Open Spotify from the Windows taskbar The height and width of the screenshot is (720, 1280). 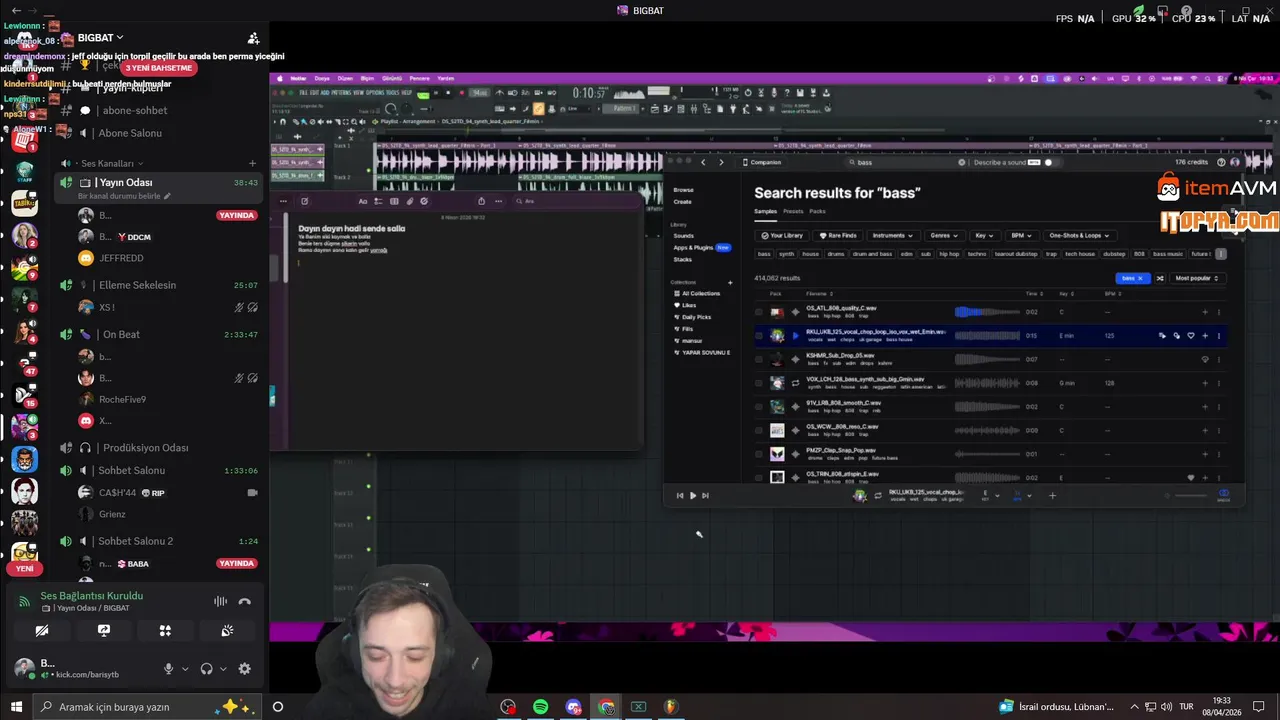pos(540,707)
